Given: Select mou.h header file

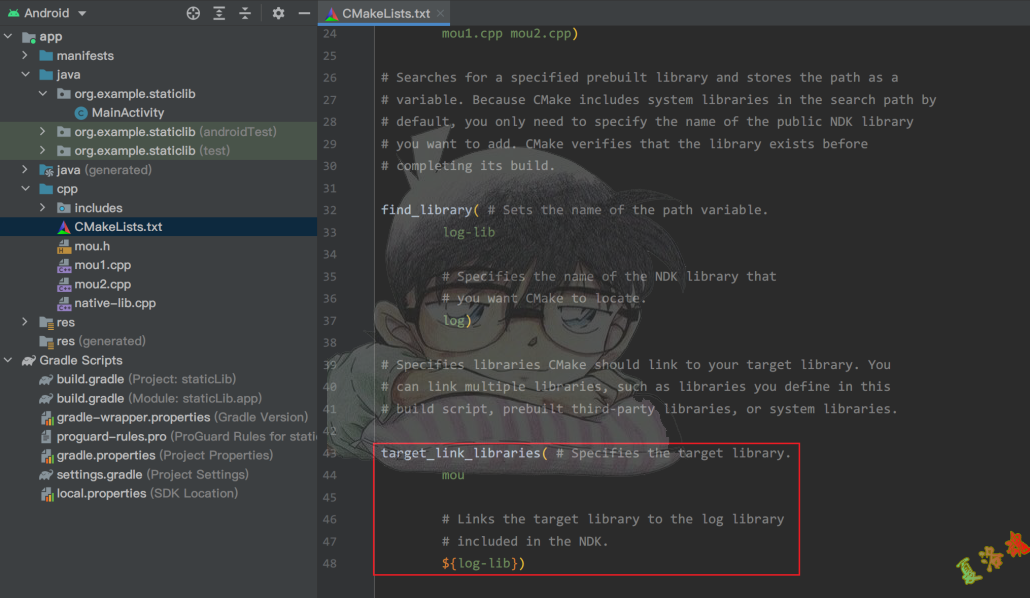Looking at the screenshot, I should click(x=92, y=246).
